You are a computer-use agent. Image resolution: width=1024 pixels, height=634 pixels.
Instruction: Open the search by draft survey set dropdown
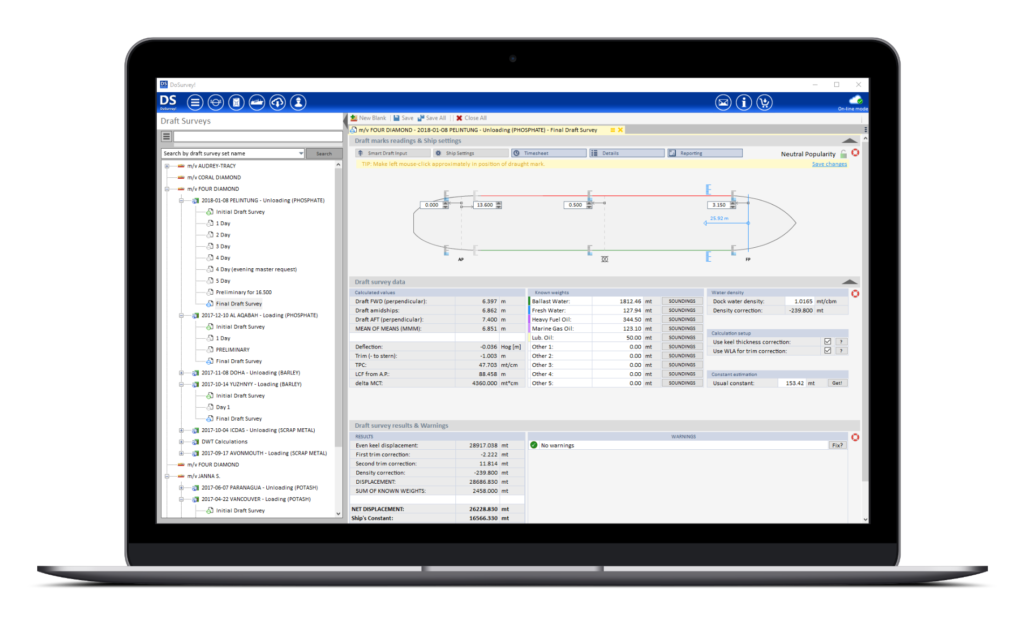(x=300, y=153)
